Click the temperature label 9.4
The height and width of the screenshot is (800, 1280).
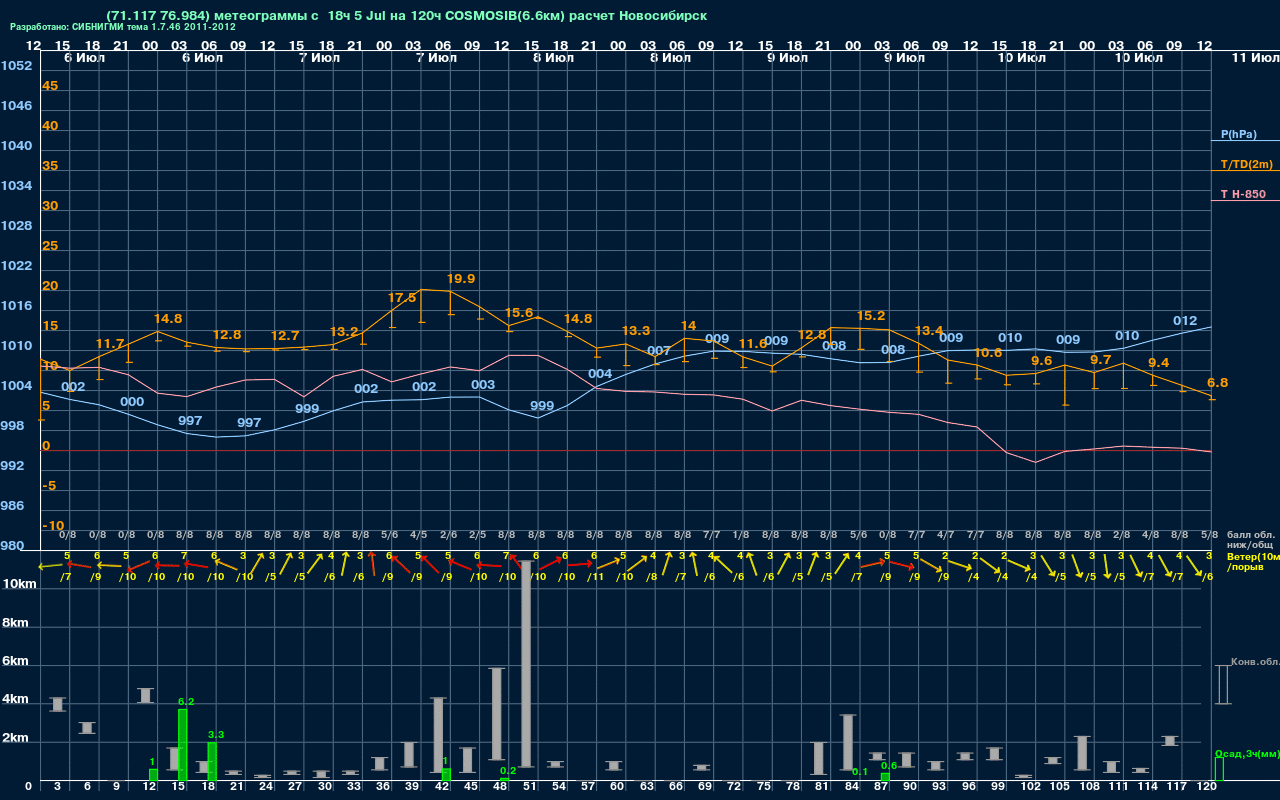pyautogui.click(x=1159, y=363)
